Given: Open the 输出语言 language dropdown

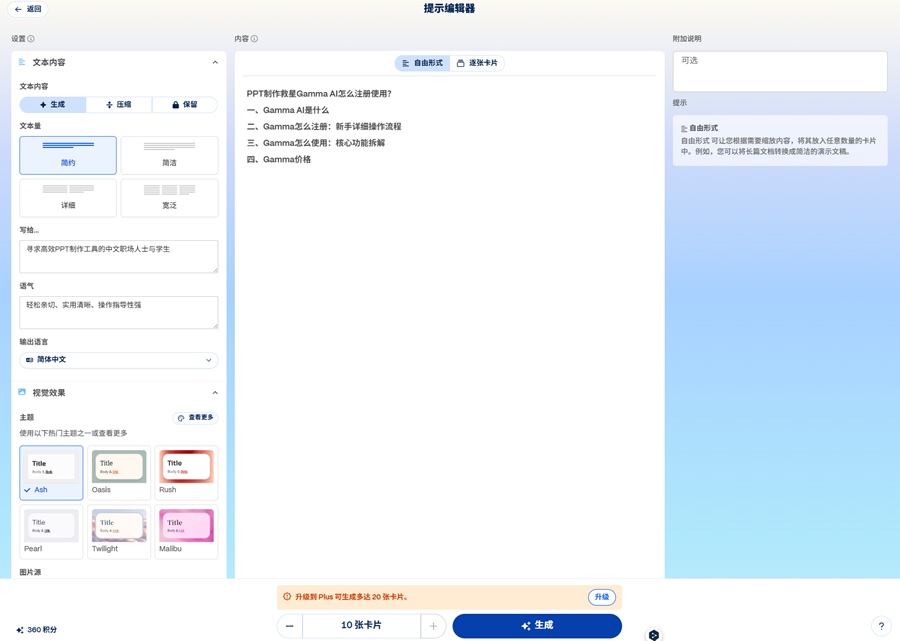Looking at the screenshot, I should (119, 359).
